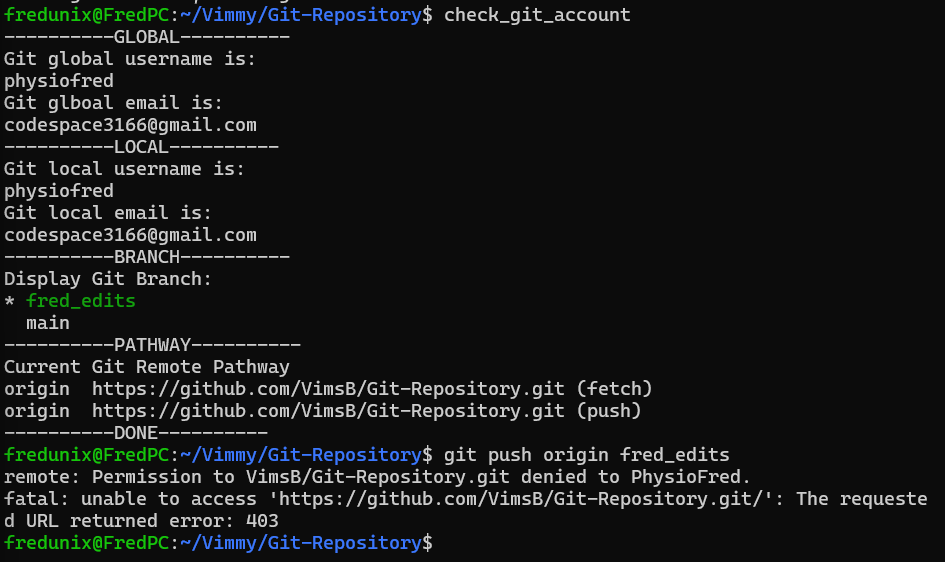Click the fetch origin GitHub URL
Screen dimensions: 945x562
[x=328, y=389]
